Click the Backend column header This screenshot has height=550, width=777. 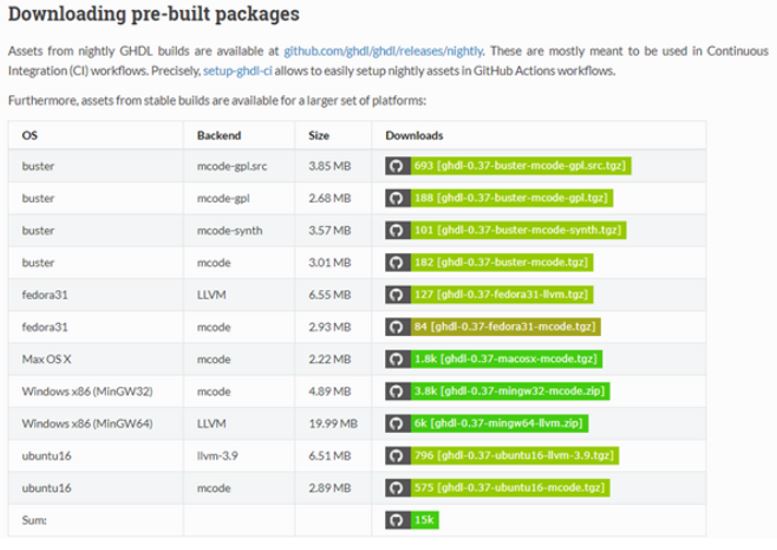tap(219, 134)
